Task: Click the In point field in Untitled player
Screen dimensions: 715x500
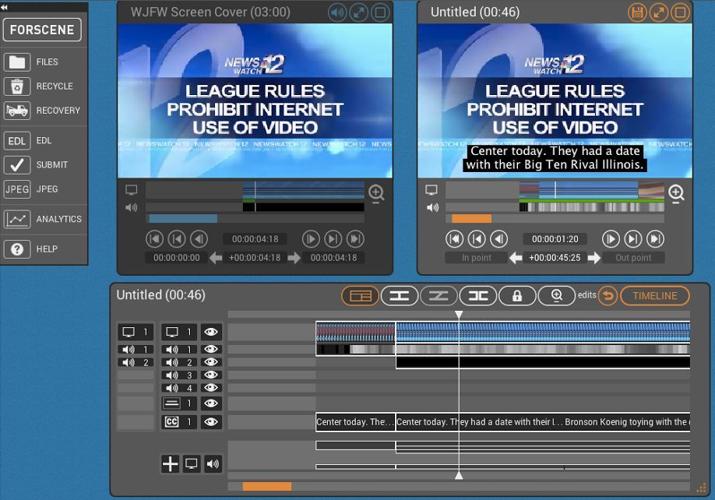Action: [x=477, y=258]
